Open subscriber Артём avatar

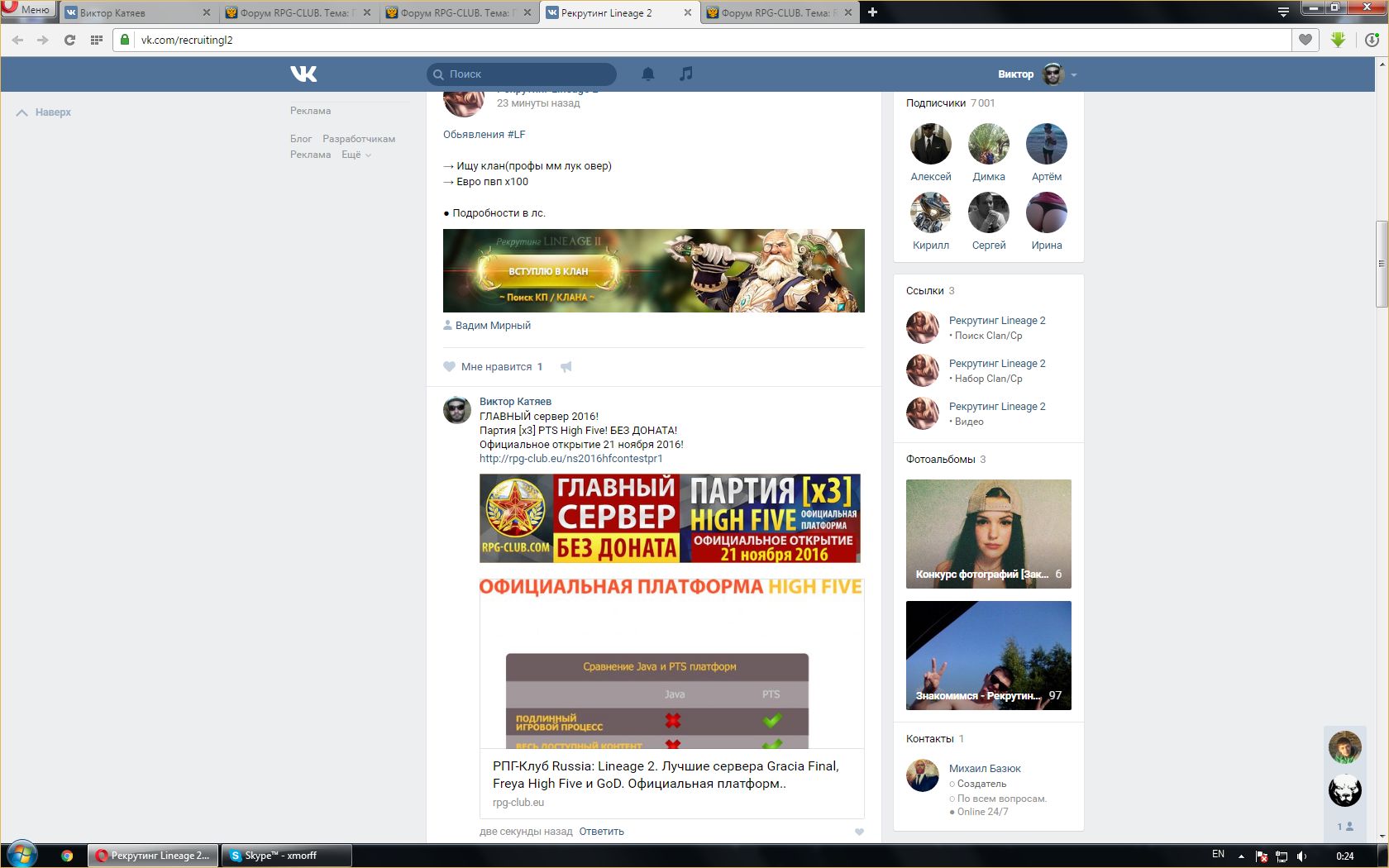1047,144
